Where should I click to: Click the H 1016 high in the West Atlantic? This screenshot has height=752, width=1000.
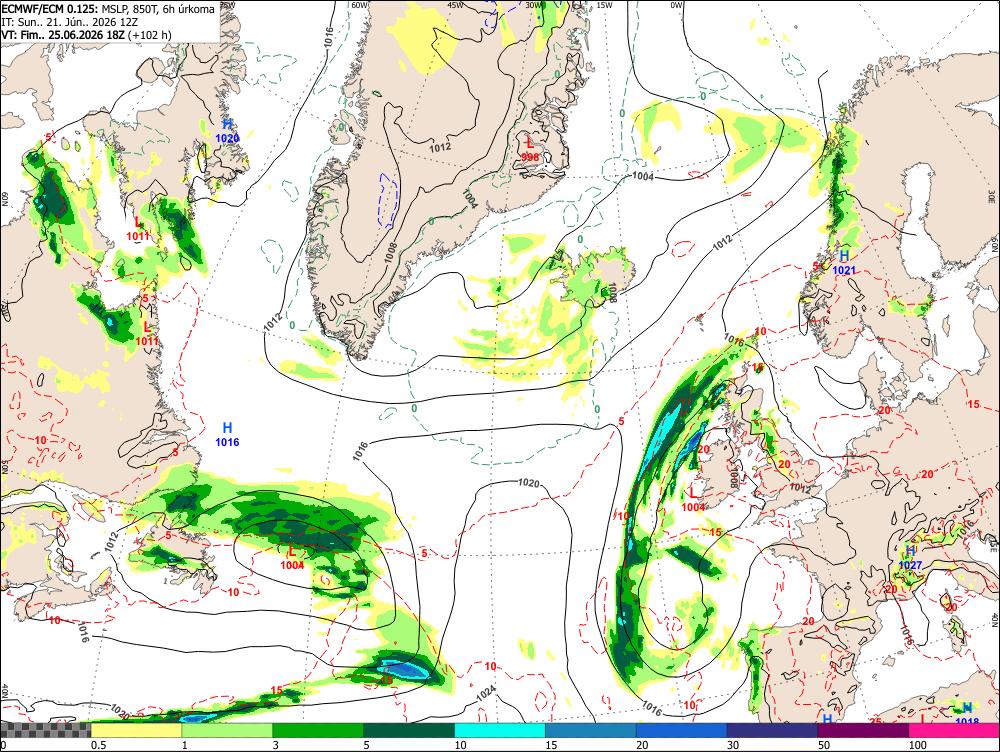pyautogui.click(x=227, y=434)
